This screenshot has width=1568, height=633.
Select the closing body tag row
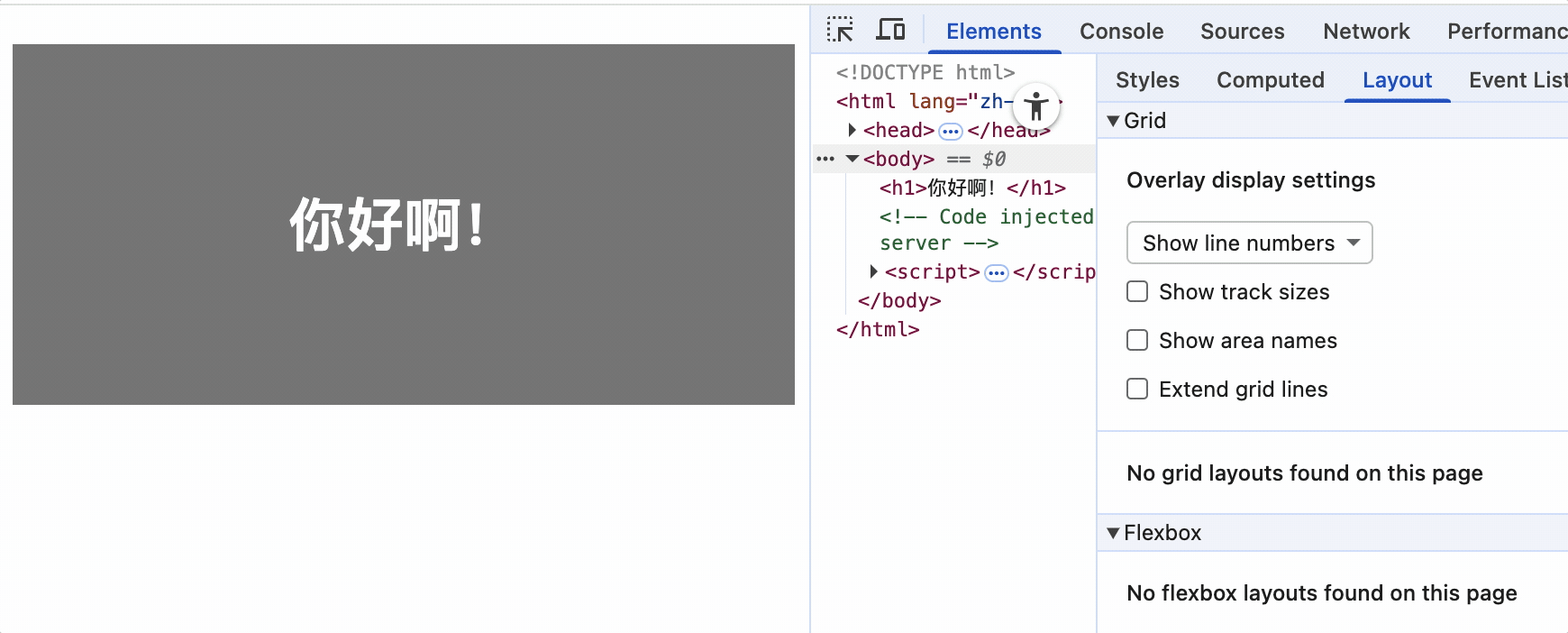[899, 300]
